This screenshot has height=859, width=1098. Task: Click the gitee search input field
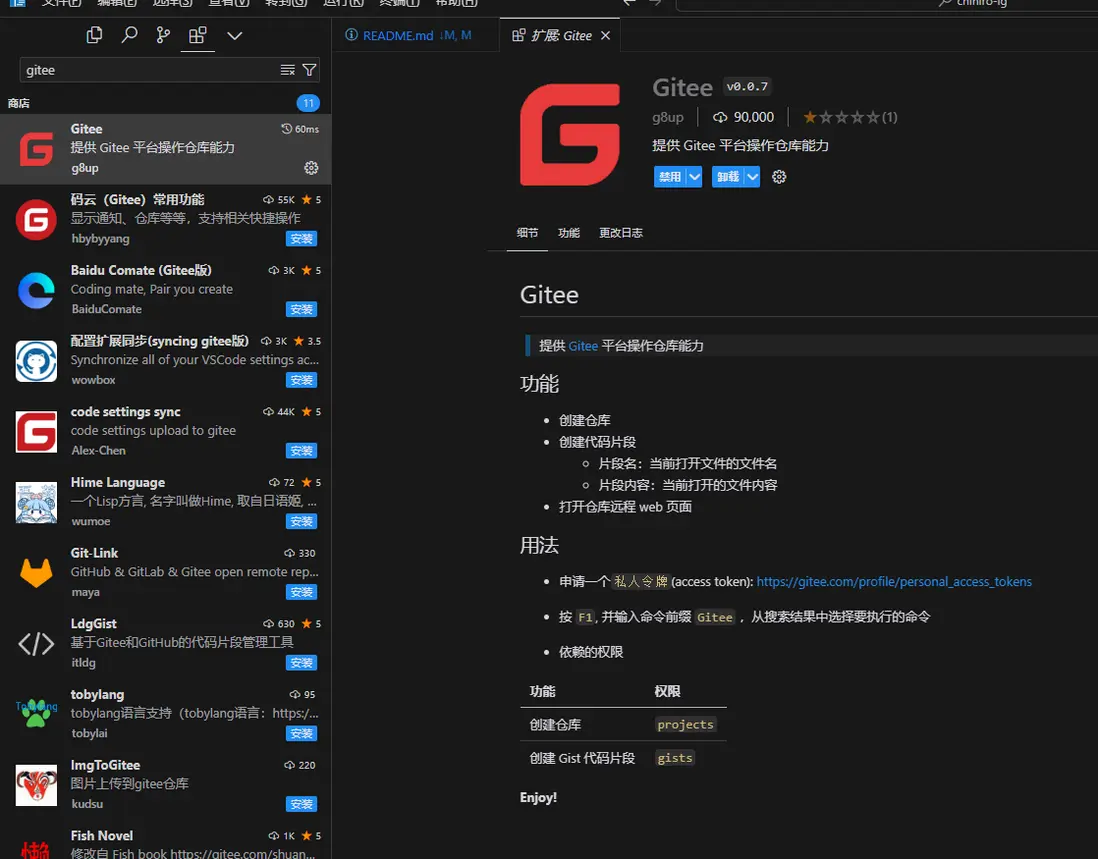151,70
